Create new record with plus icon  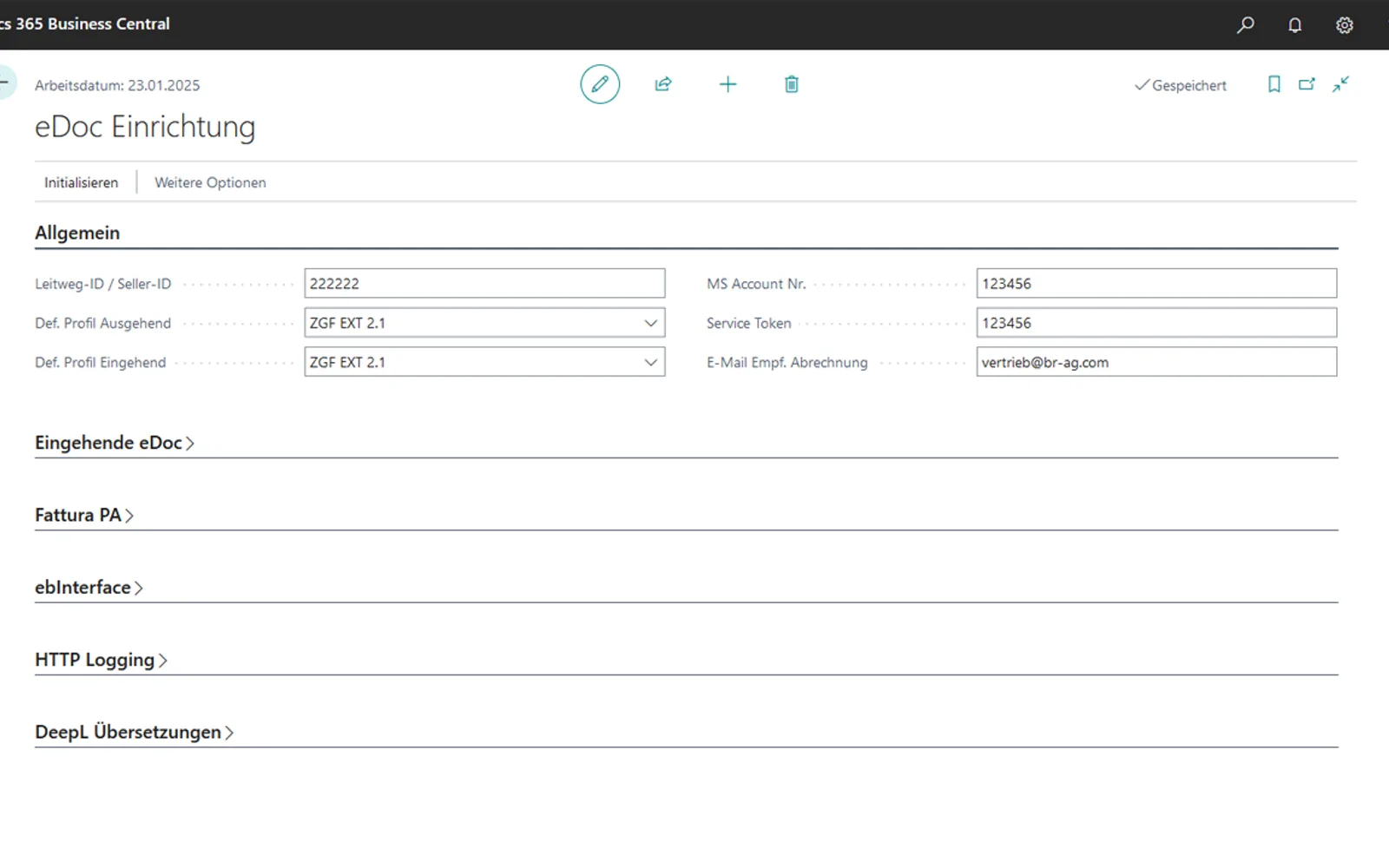(727, 84)
